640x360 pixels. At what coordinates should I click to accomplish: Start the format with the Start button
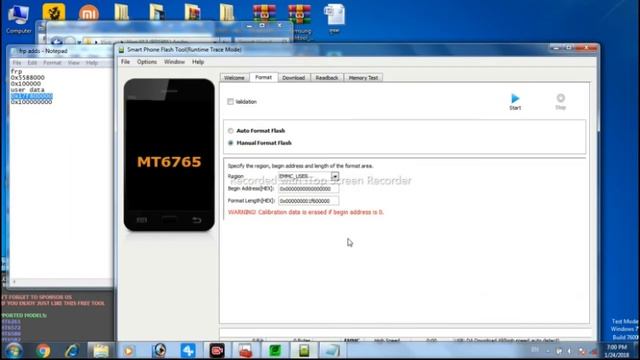pyautogui.click(x=515, y=102)
